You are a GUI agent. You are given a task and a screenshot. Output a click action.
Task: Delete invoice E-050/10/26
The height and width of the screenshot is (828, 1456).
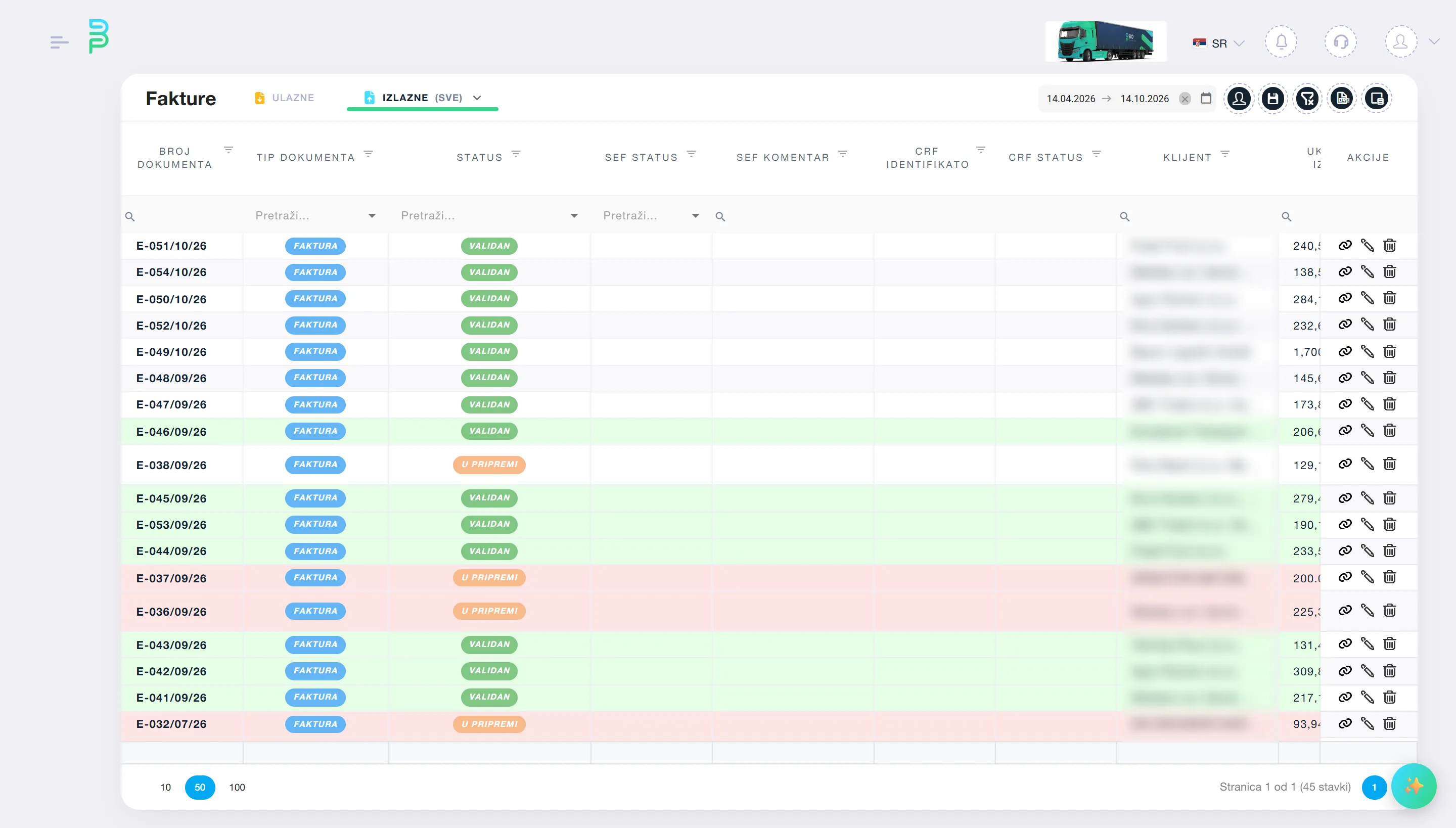tap(1389, 299)
